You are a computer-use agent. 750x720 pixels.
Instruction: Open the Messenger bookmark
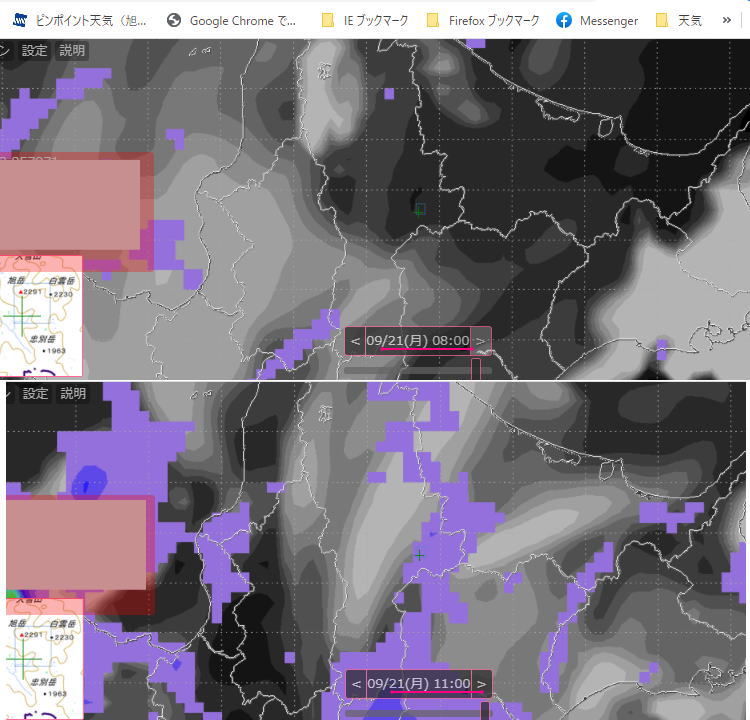click(x=597, y=20)
